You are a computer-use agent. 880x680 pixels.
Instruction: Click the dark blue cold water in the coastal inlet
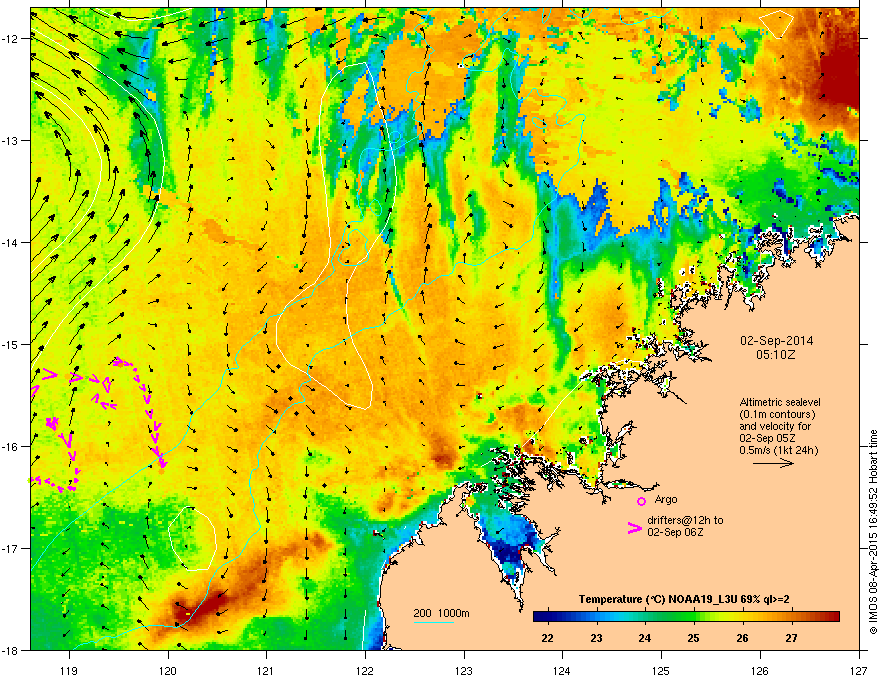[x=510, y=553]
